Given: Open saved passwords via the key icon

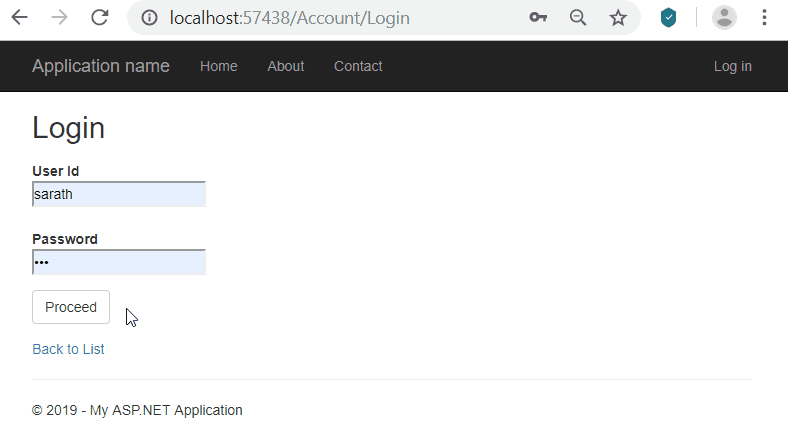Looking at the screenshot, I should 538,18.
